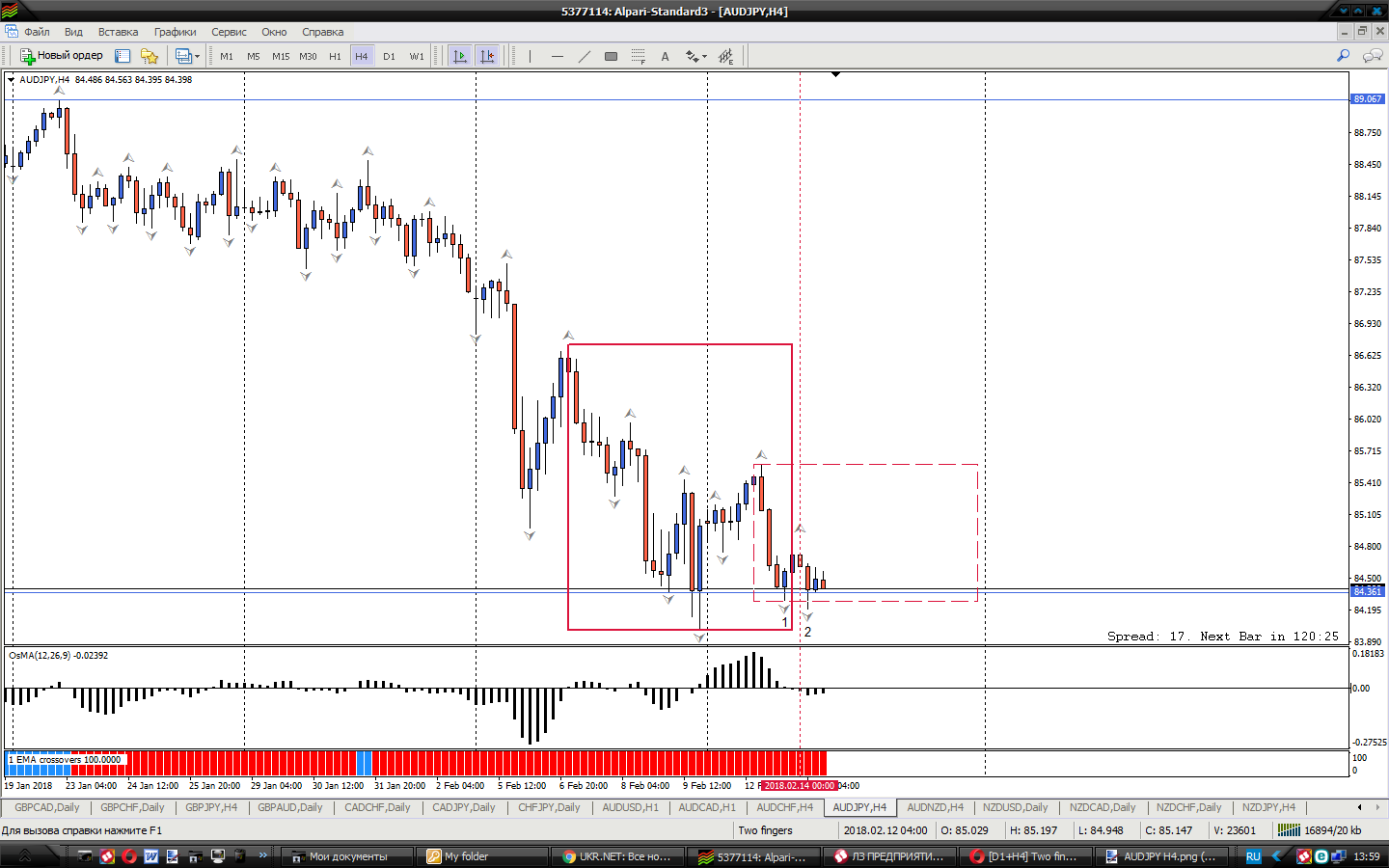Switch to AUDNZD,H4 chart tab
The height and width of the screenshot is (868, 1389).
click(x=935, y=807)
